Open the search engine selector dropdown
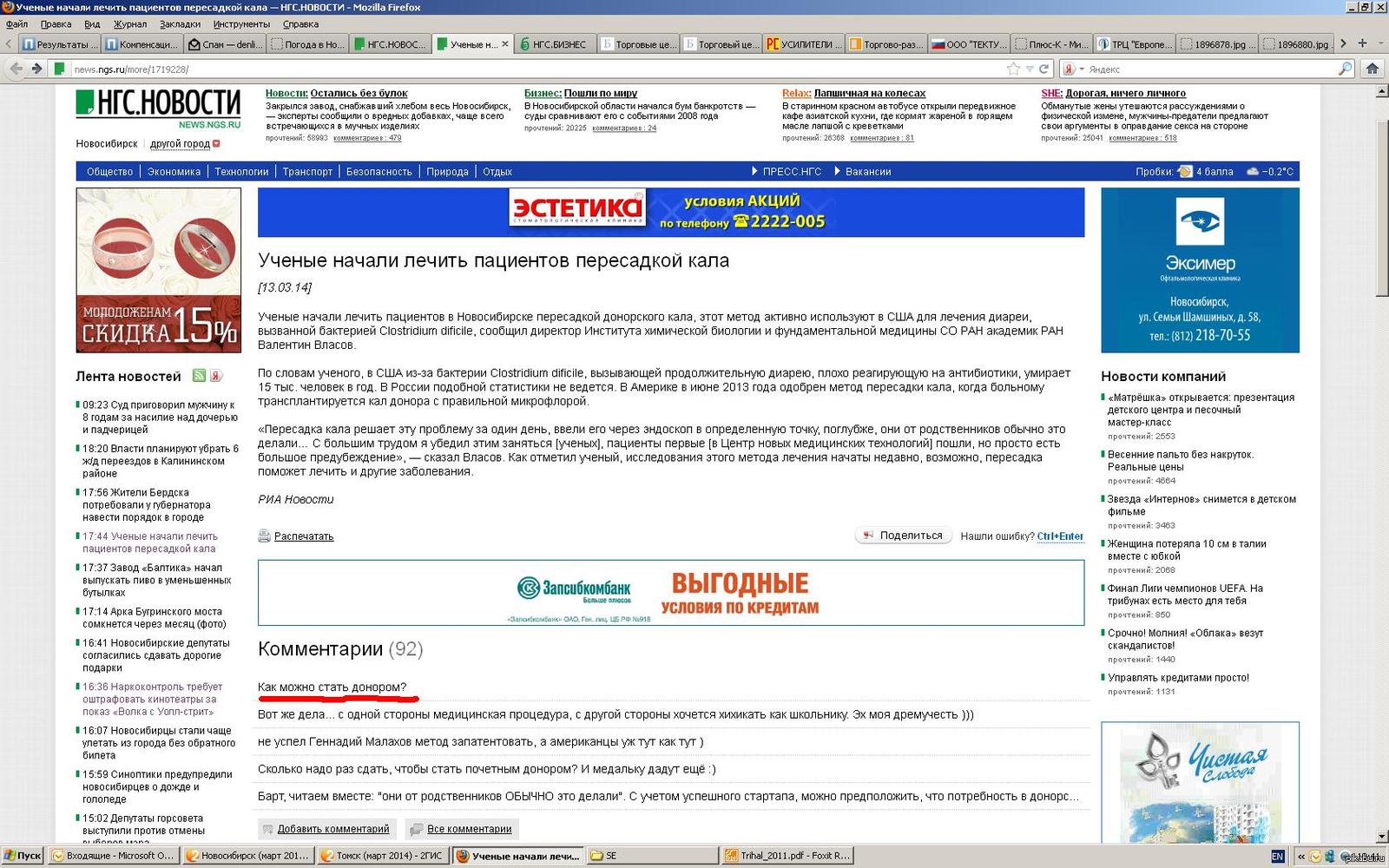Image resolution: width=1389 pixels, height=868 pixels. pyautogui.click(x=1075, y=69)
